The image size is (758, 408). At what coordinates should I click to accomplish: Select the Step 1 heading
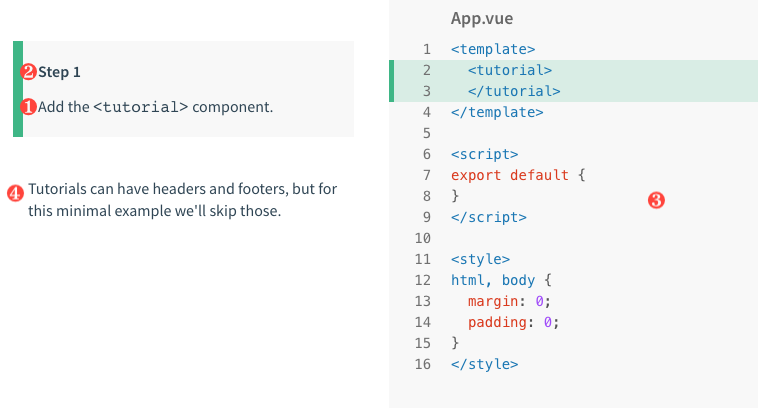click(x=59, y=72)
